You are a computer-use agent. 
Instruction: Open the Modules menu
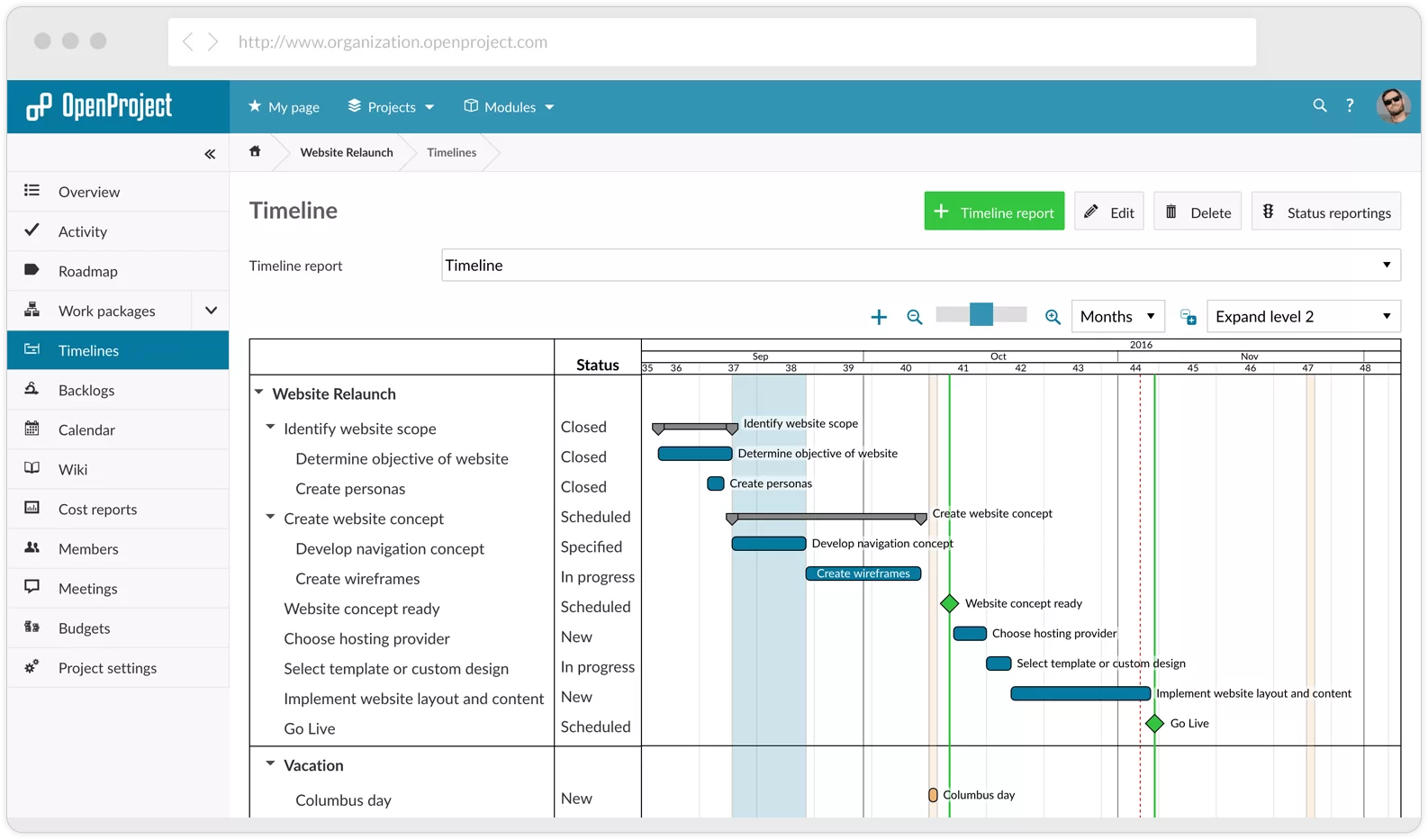point(509,106)
